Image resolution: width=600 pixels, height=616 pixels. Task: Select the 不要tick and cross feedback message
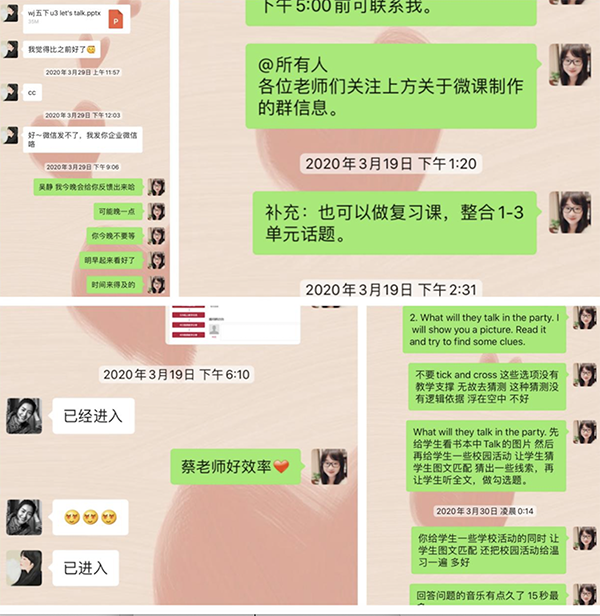(487, 387)
